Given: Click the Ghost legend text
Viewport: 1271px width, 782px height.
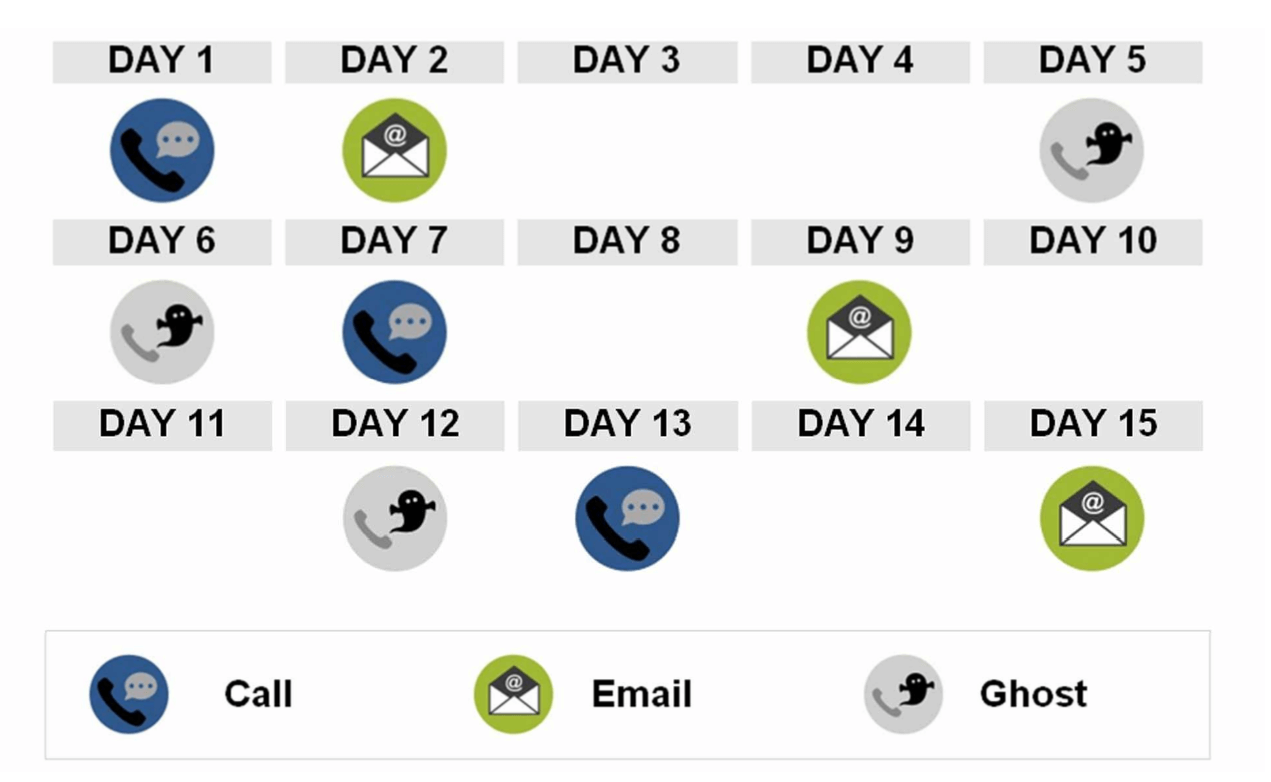Looking at the screenshot, I should (x=1034, y=694).
